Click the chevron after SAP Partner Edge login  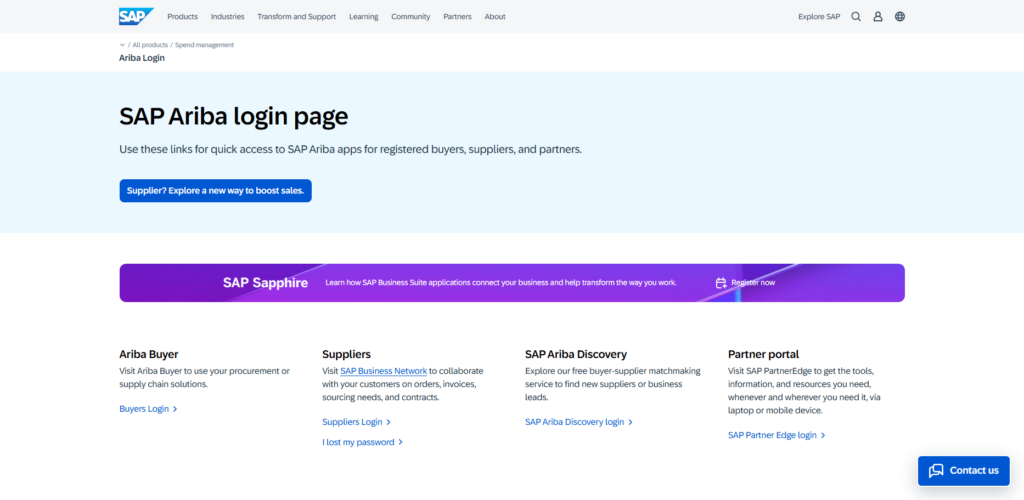point(823,435)
